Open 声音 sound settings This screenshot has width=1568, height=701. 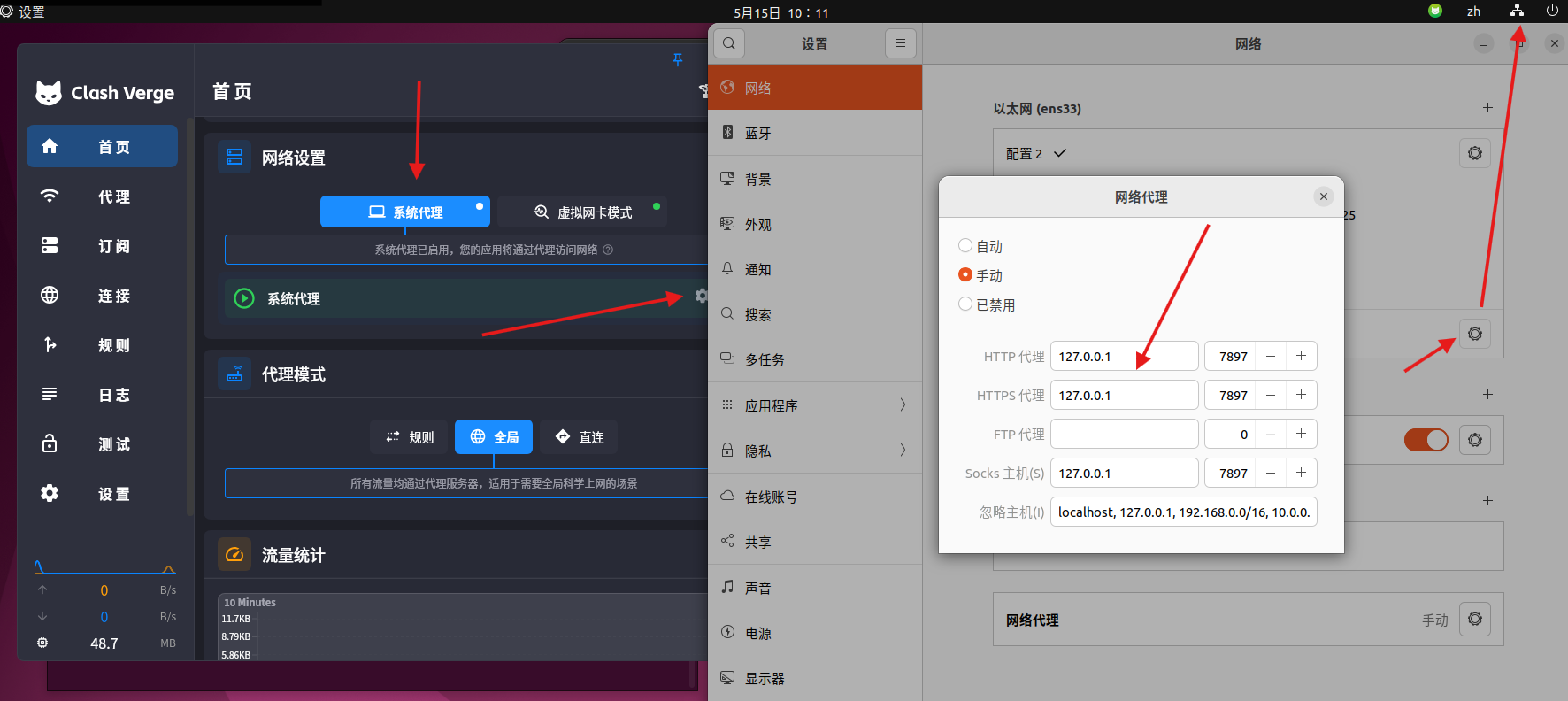point(815,588)
